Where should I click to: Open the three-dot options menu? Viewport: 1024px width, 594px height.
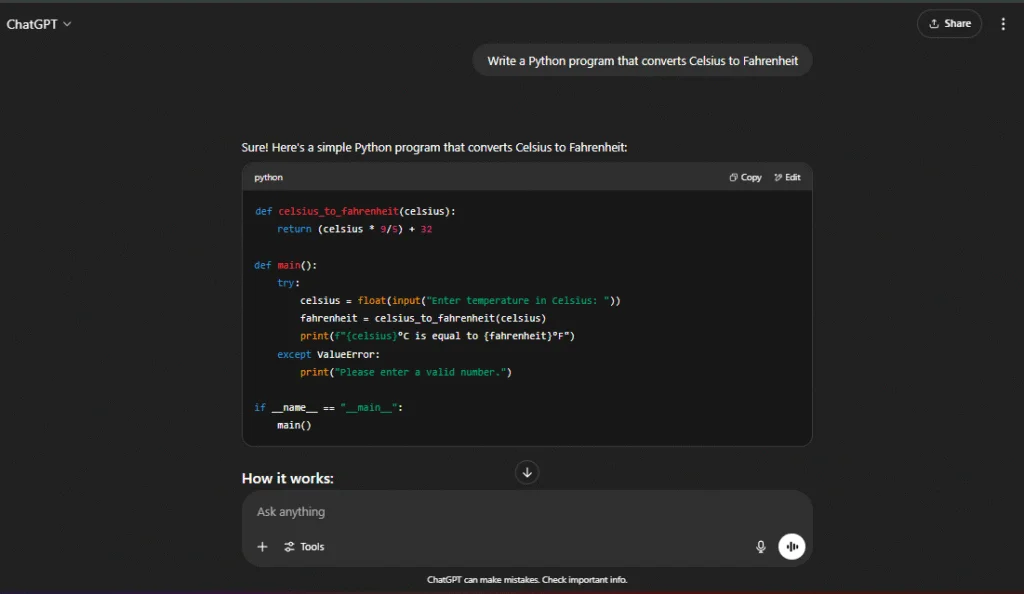coord(1003,24)
